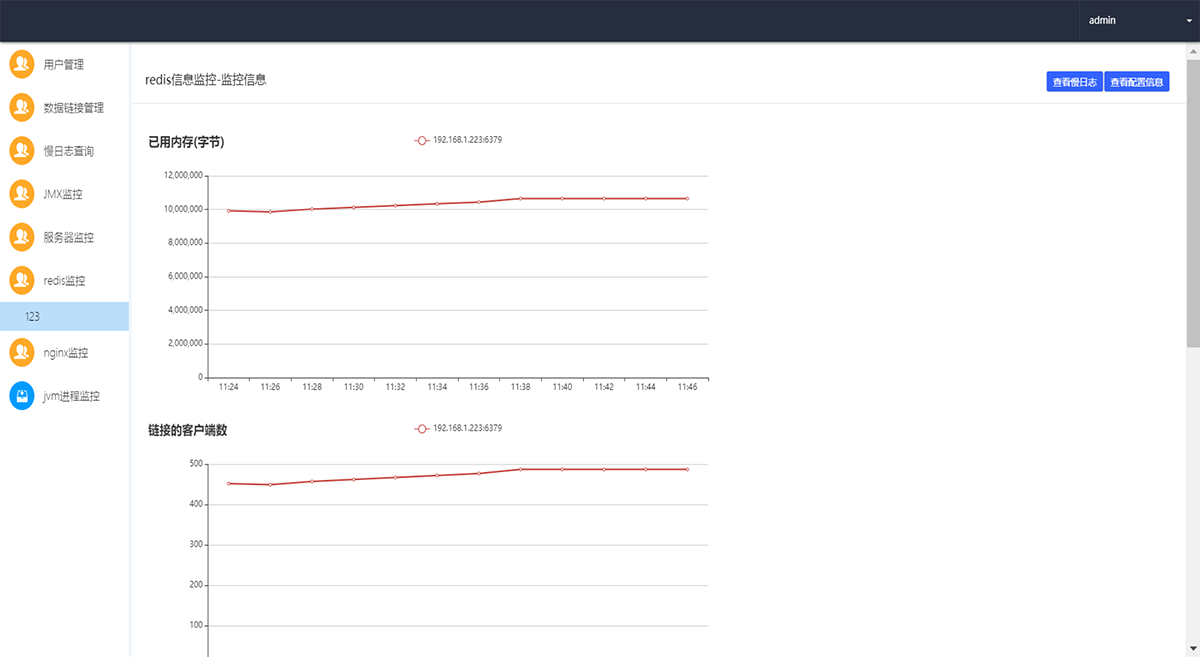Click the 用户管理 sidebar icon
1200x657 pixels.
click(22, 64)
